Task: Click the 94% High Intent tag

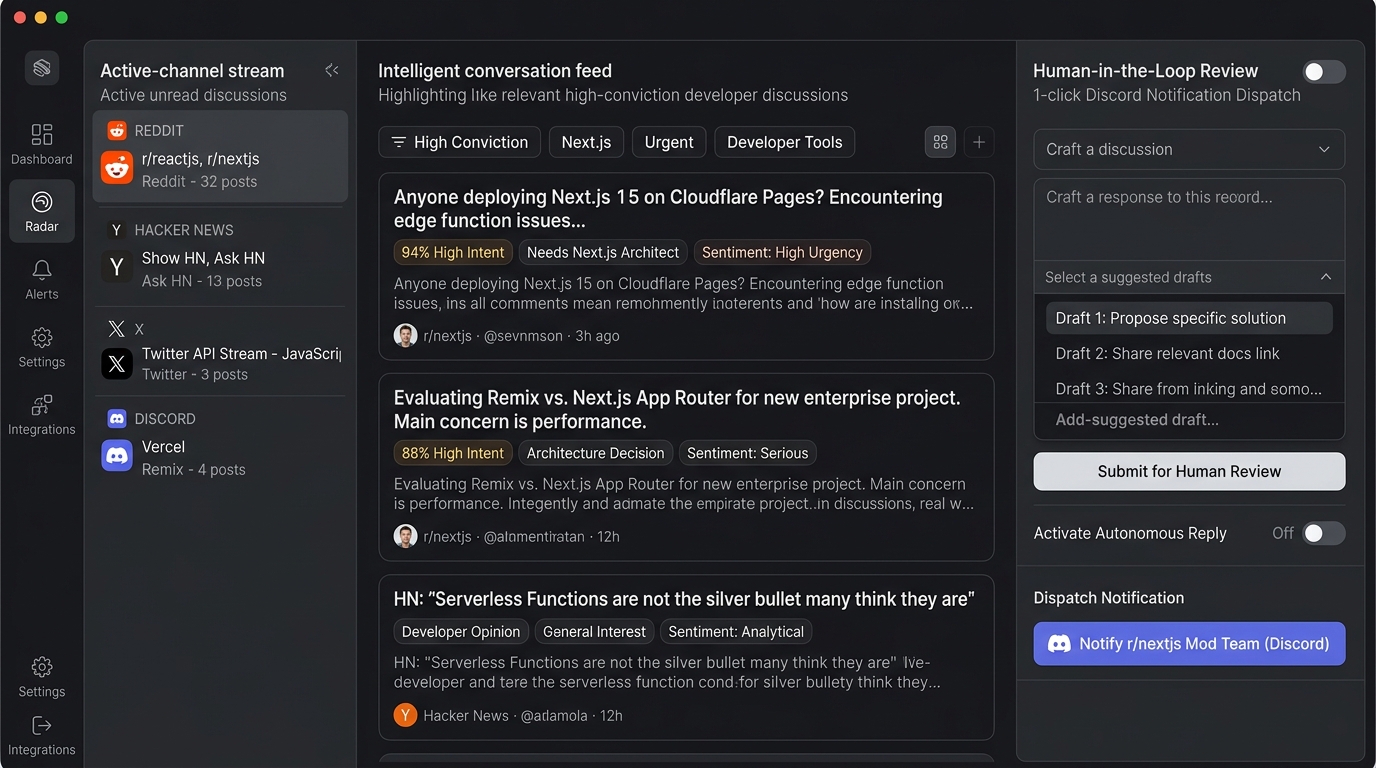Action: tap(453, 252)
